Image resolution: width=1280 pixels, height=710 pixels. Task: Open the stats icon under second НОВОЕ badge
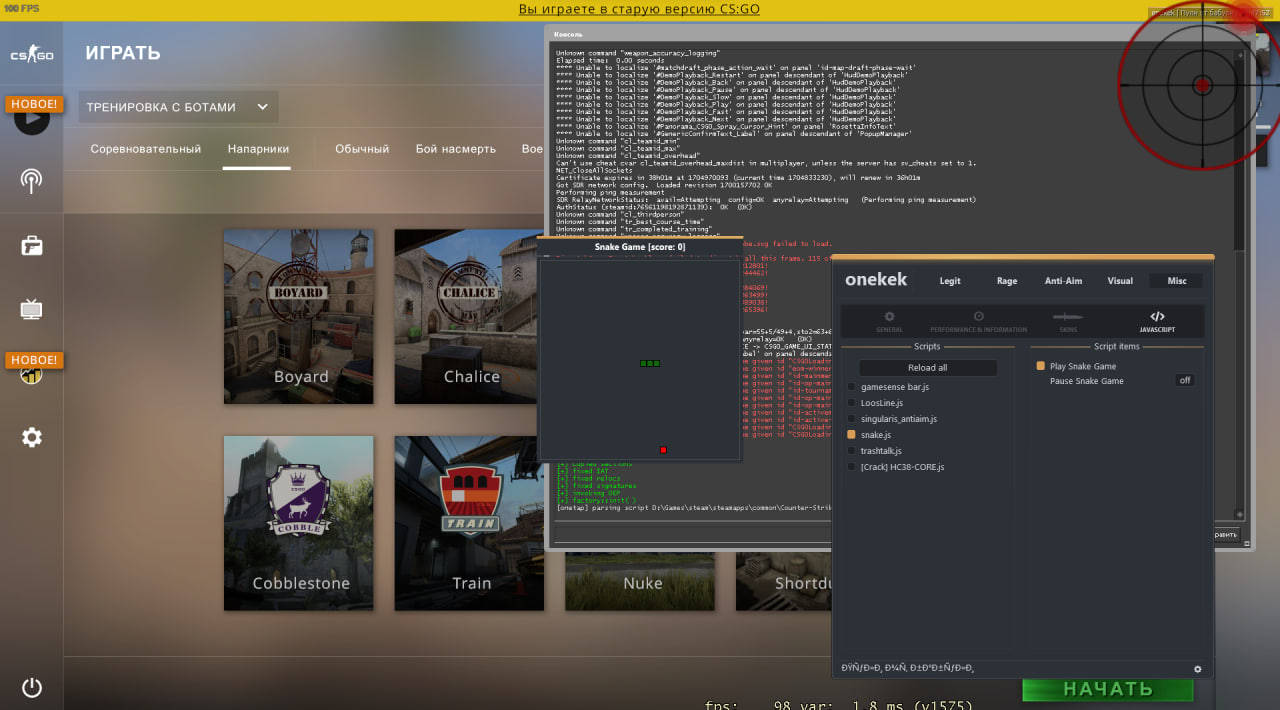[32, 375]
